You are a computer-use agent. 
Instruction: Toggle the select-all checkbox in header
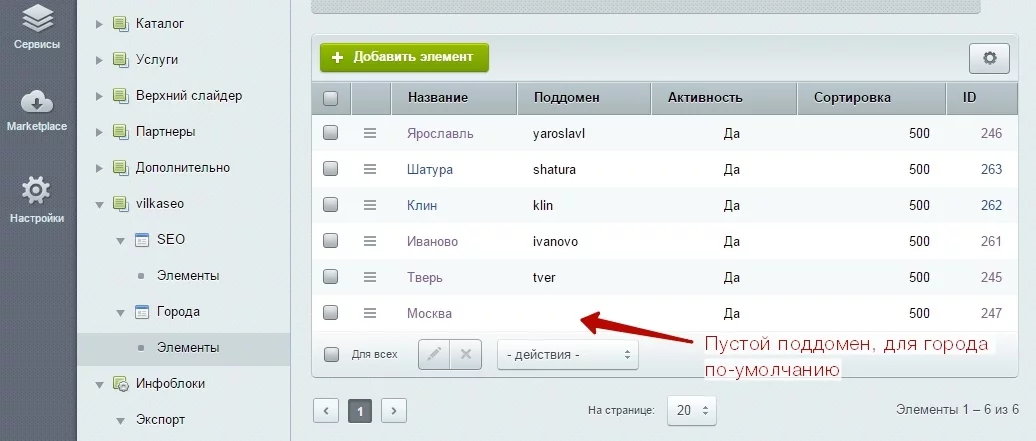coord(331,98)
